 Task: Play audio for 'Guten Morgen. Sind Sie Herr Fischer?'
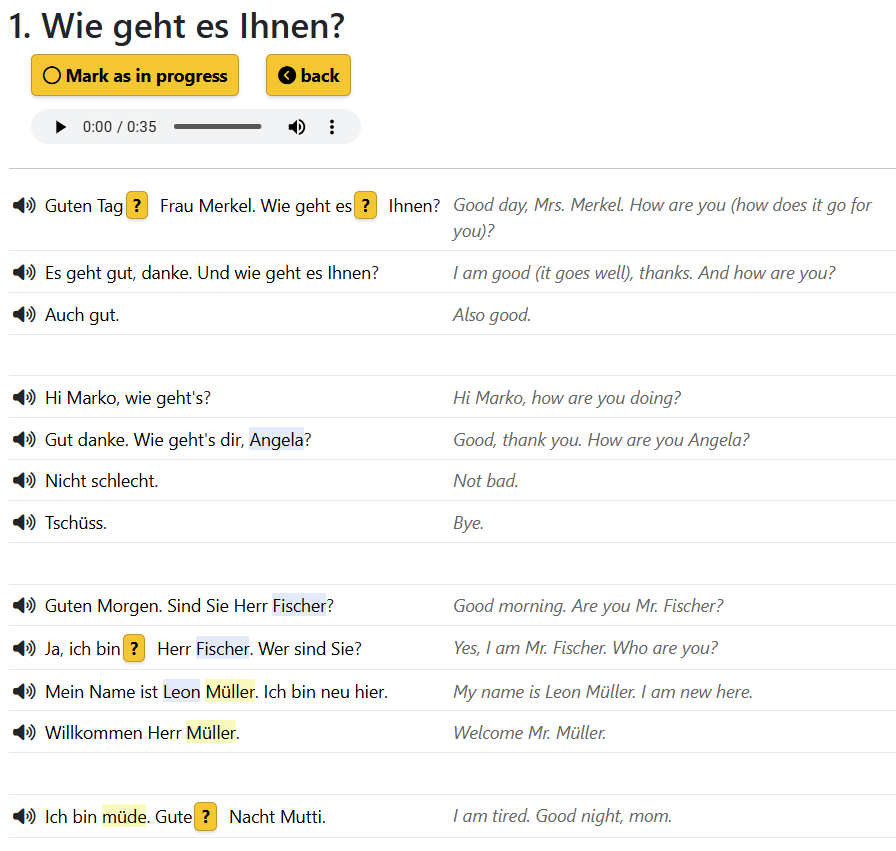tap(24, 606)
